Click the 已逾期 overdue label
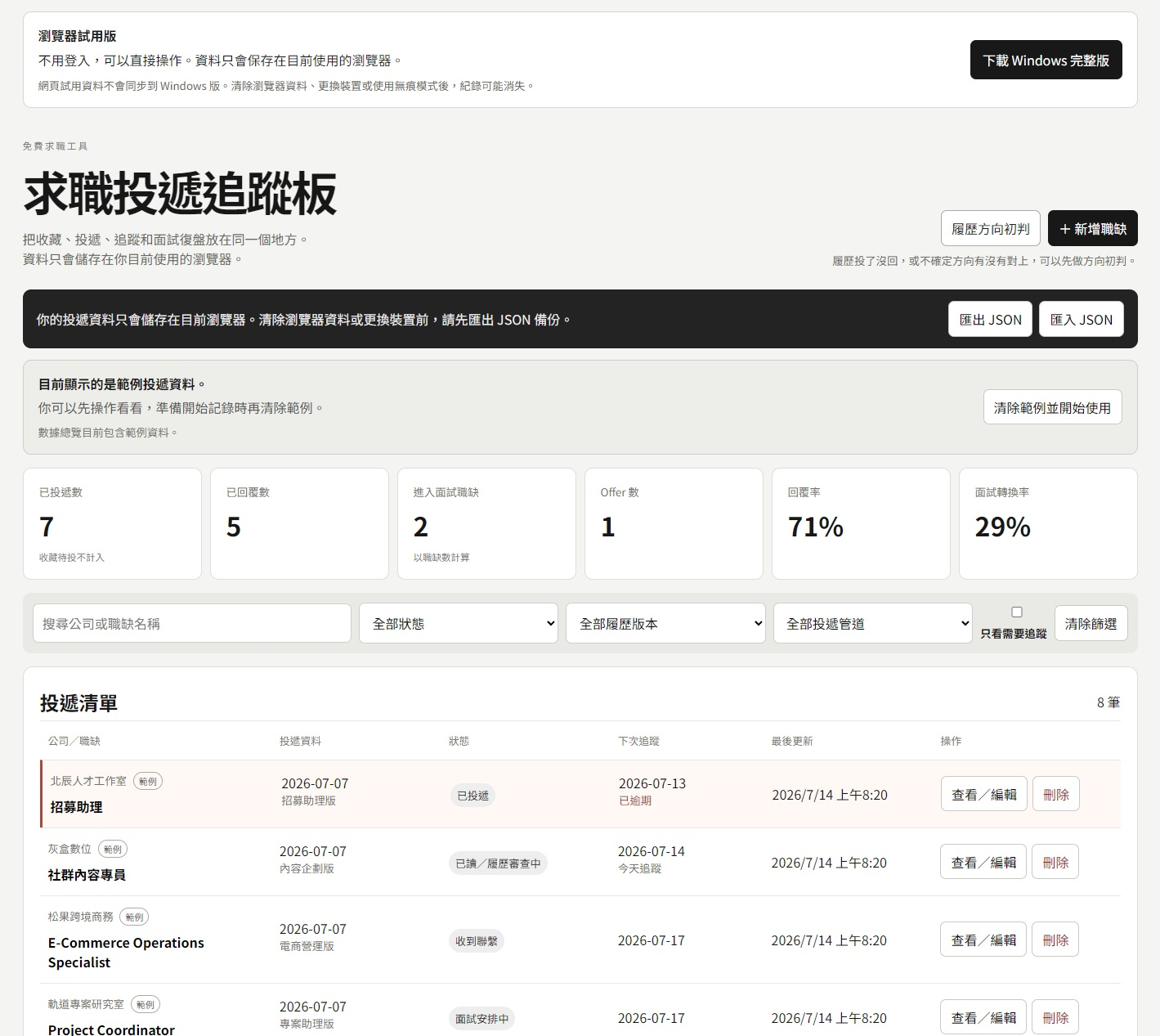Image resolution: width=1160 pixels, height=1036 pixels. point(635,801)
